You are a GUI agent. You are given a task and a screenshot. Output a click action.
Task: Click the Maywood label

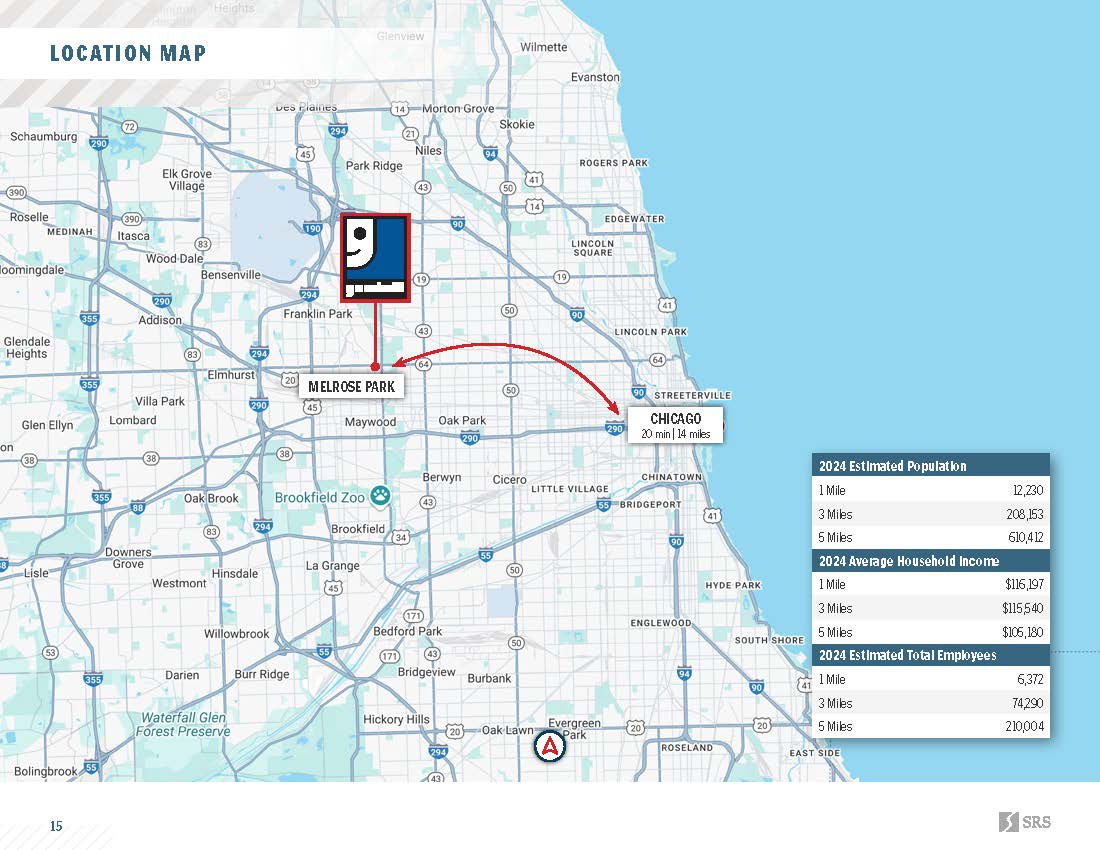370,421
